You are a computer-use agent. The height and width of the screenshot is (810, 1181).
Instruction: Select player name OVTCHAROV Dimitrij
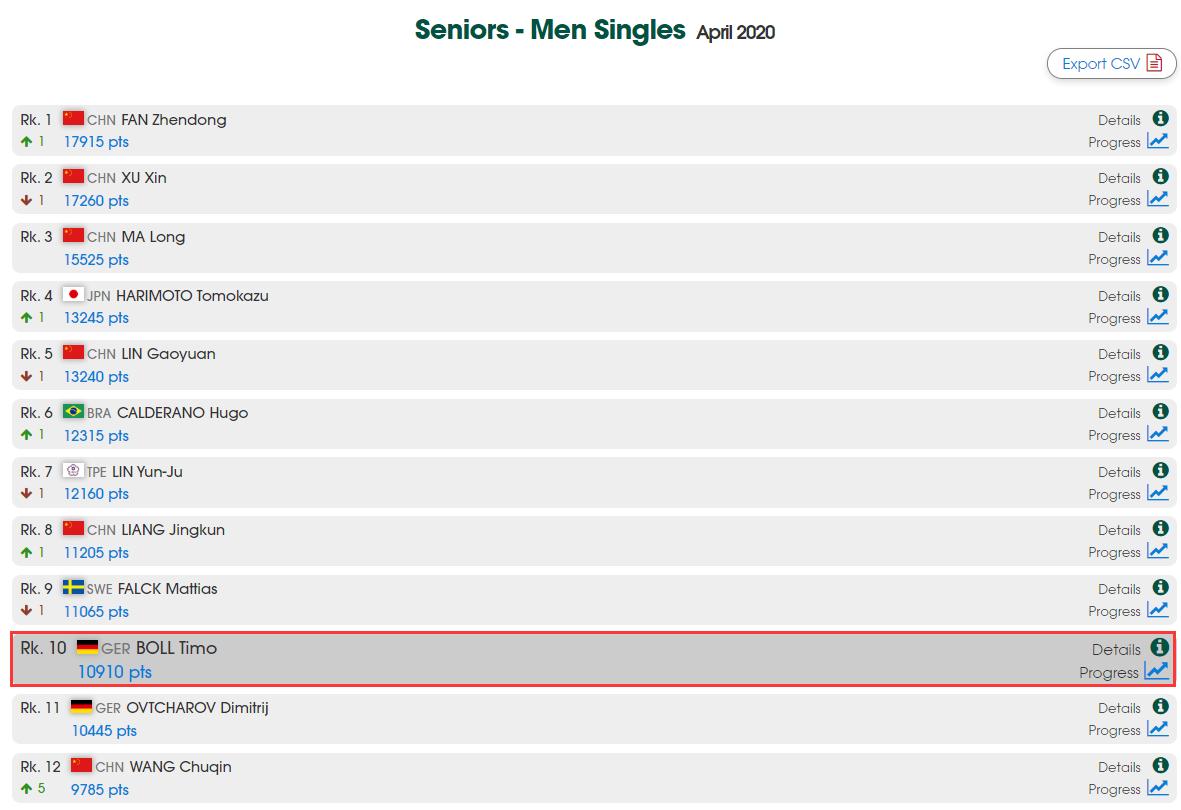point(197,708)
